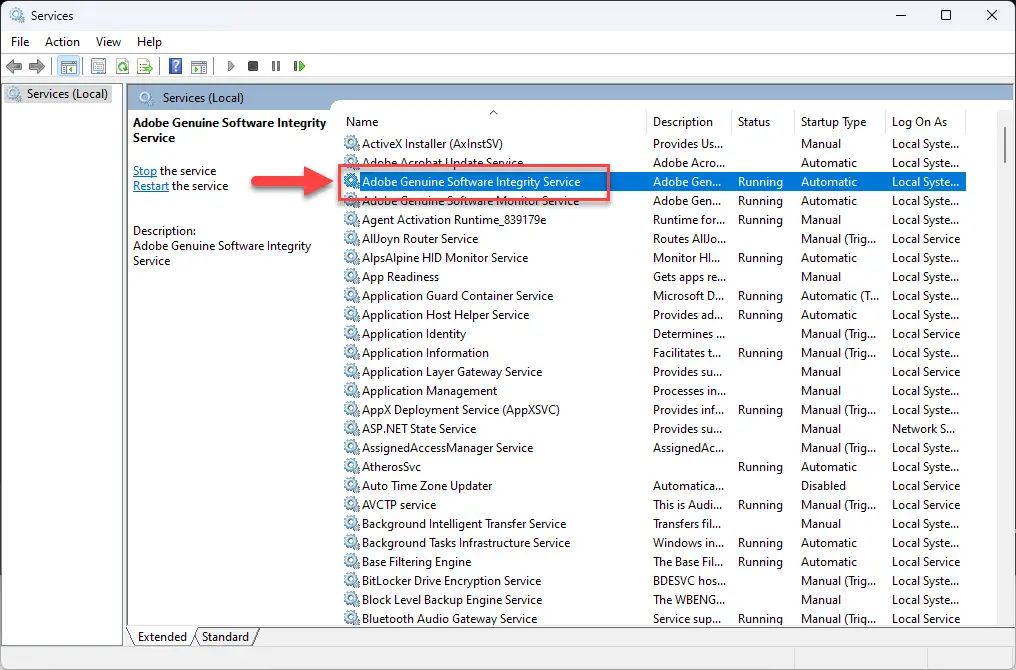Click the Stop Service square icon
This screenshot has height=670, width=1016.
point(253,66)
